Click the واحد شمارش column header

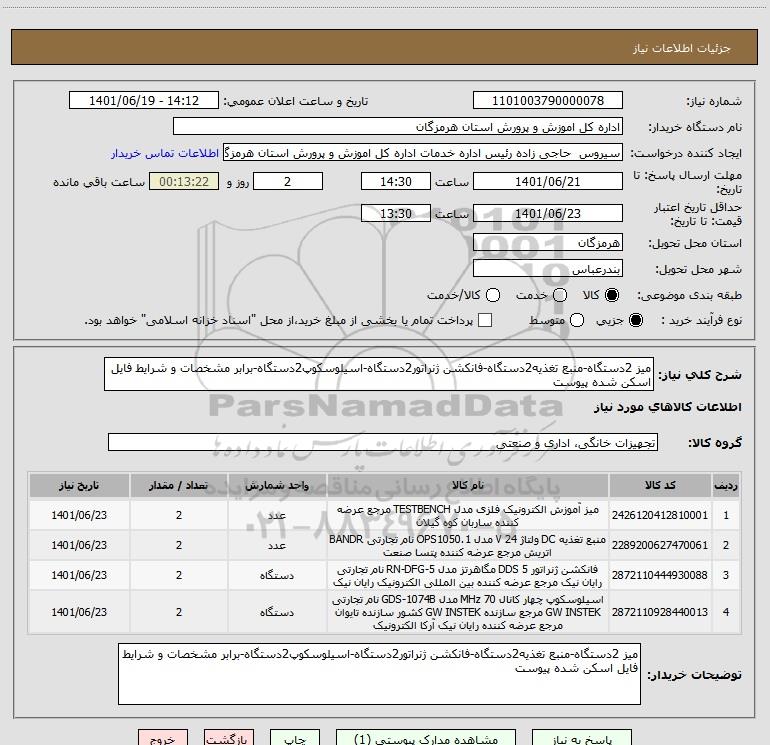click(x=277, y=485)
